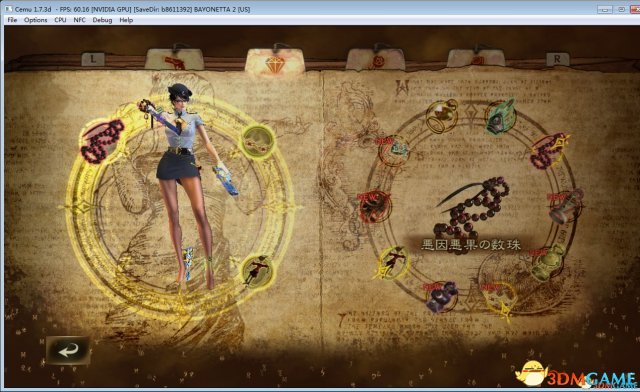Pick the NEW gray cylinder accessory
The image size is (640, 392).
click(x=567, y=207)
